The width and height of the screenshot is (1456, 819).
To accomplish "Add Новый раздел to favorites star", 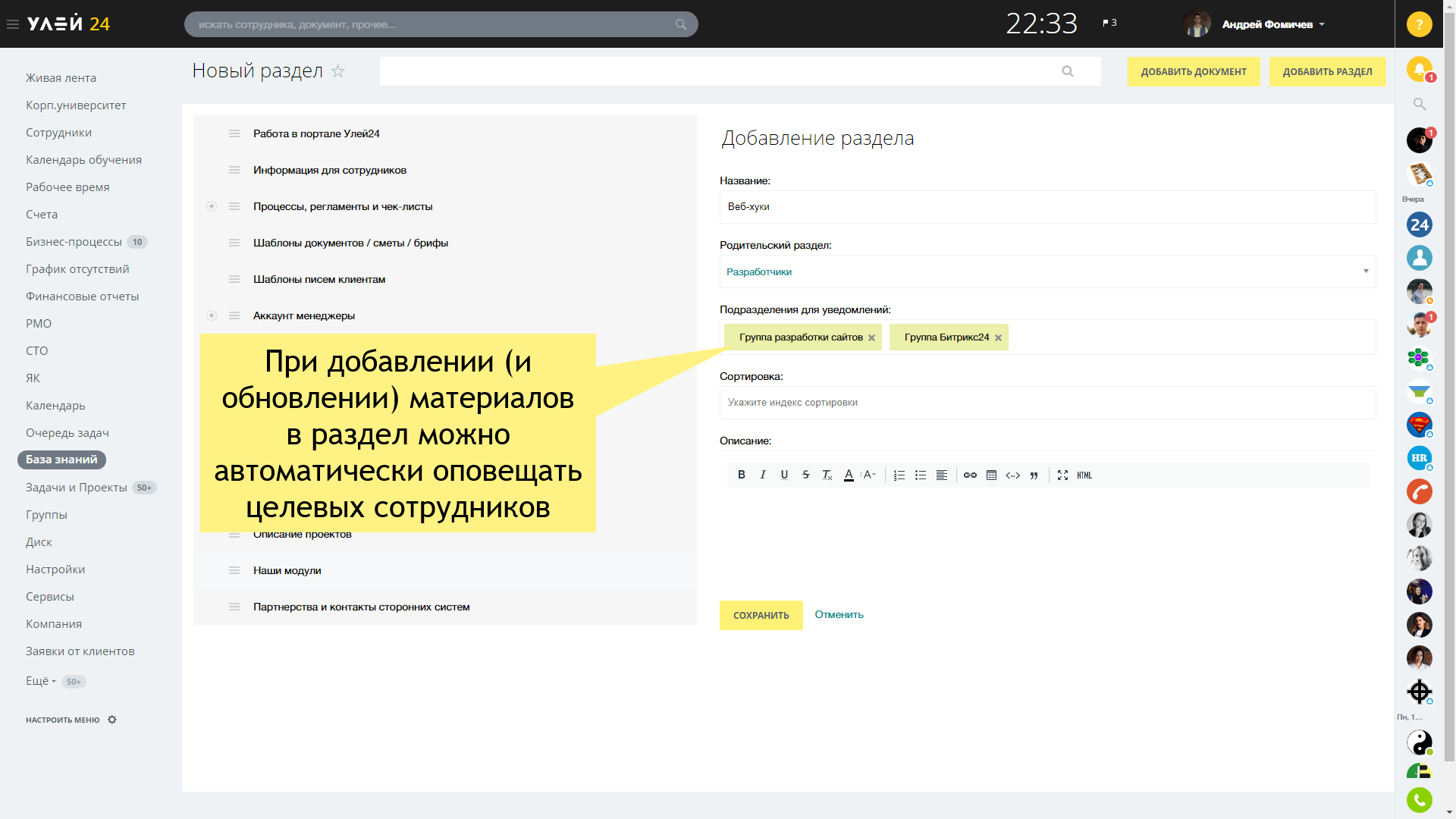I will point(338,71).
